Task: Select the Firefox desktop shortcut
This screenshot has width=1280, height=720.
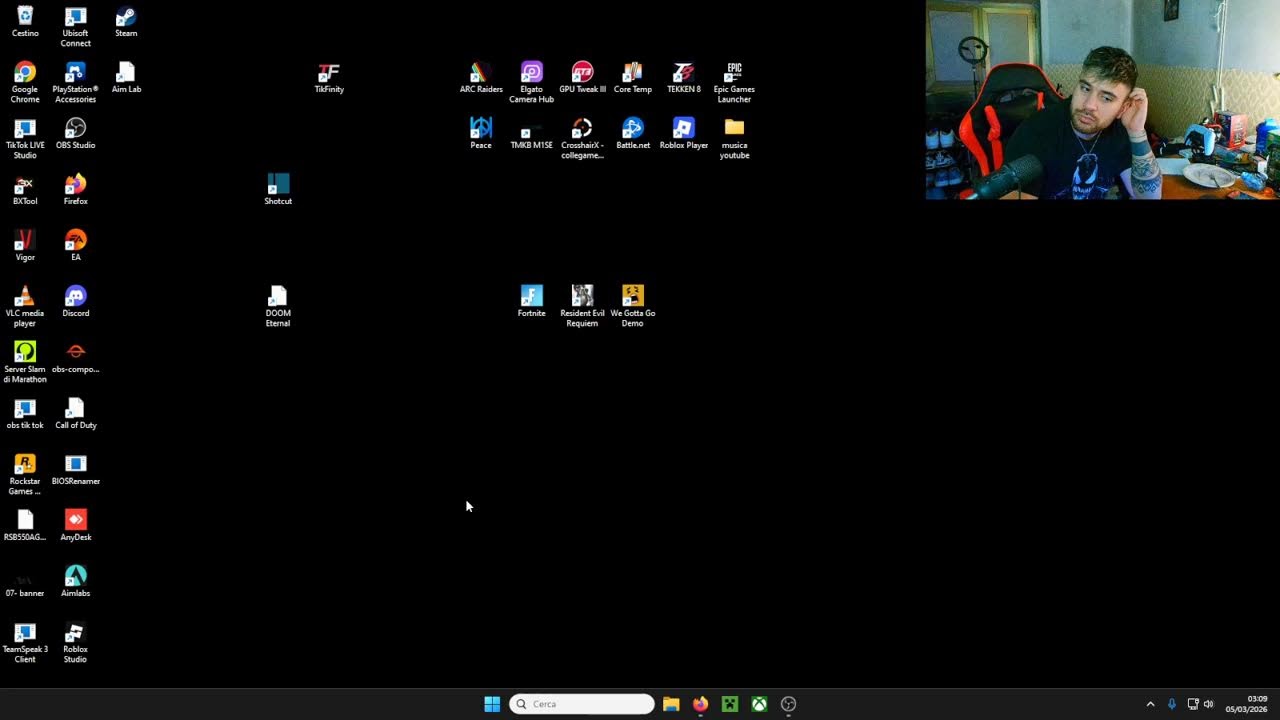Action: [x=75, y=189]
